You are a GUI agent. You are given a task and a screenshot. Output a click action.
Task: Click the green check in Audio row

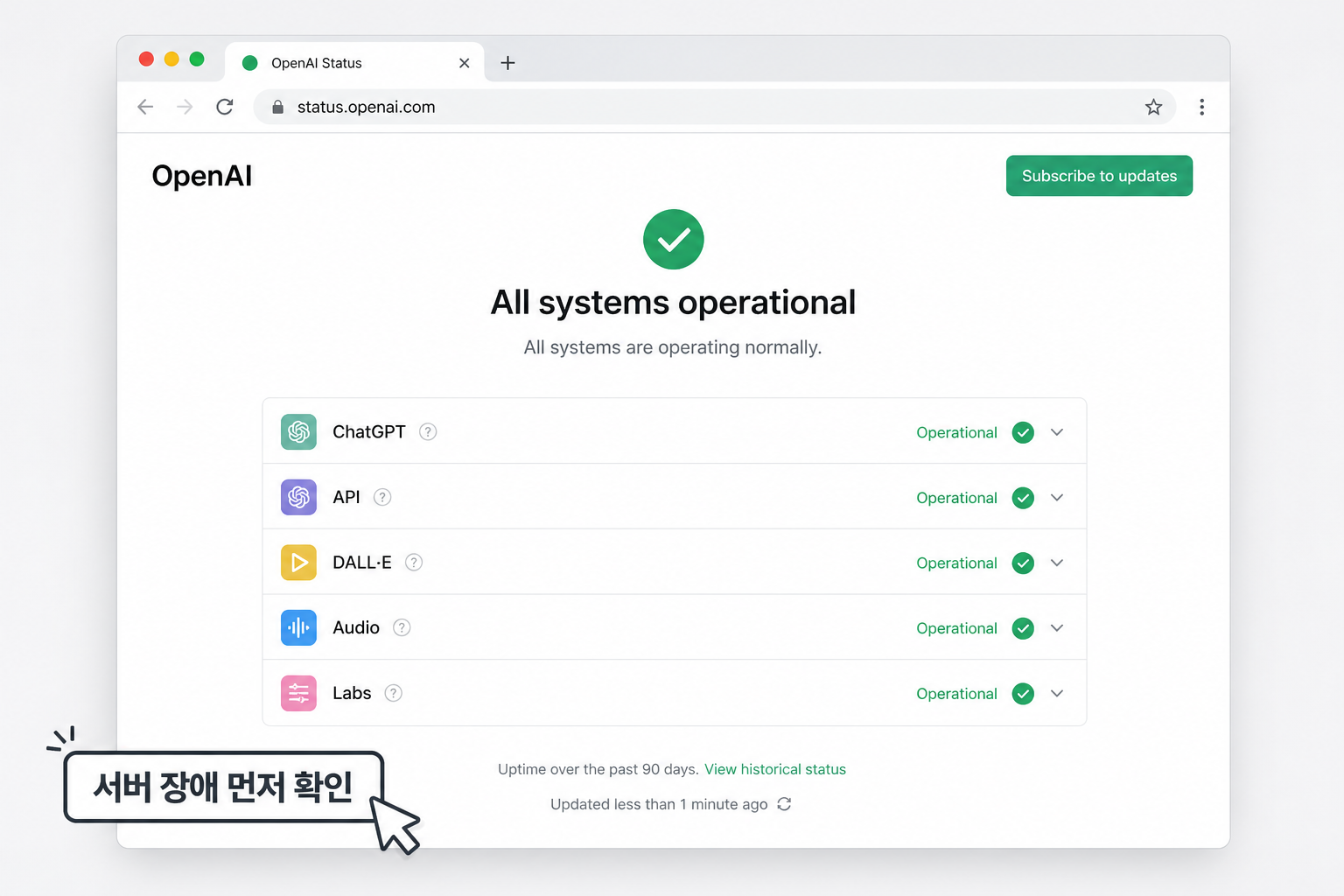[1023, 628]
